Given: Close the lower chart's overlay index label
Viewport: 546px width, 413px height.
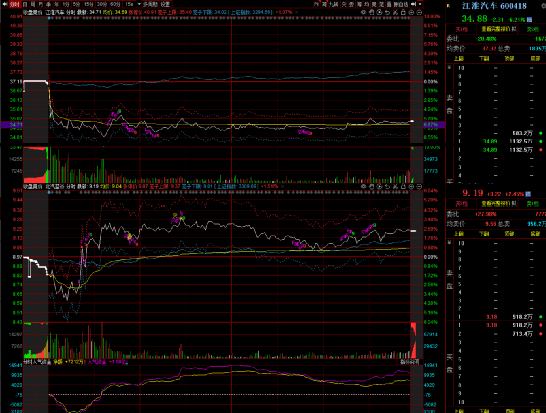Looking at the screenshot, I should point(282,187).
